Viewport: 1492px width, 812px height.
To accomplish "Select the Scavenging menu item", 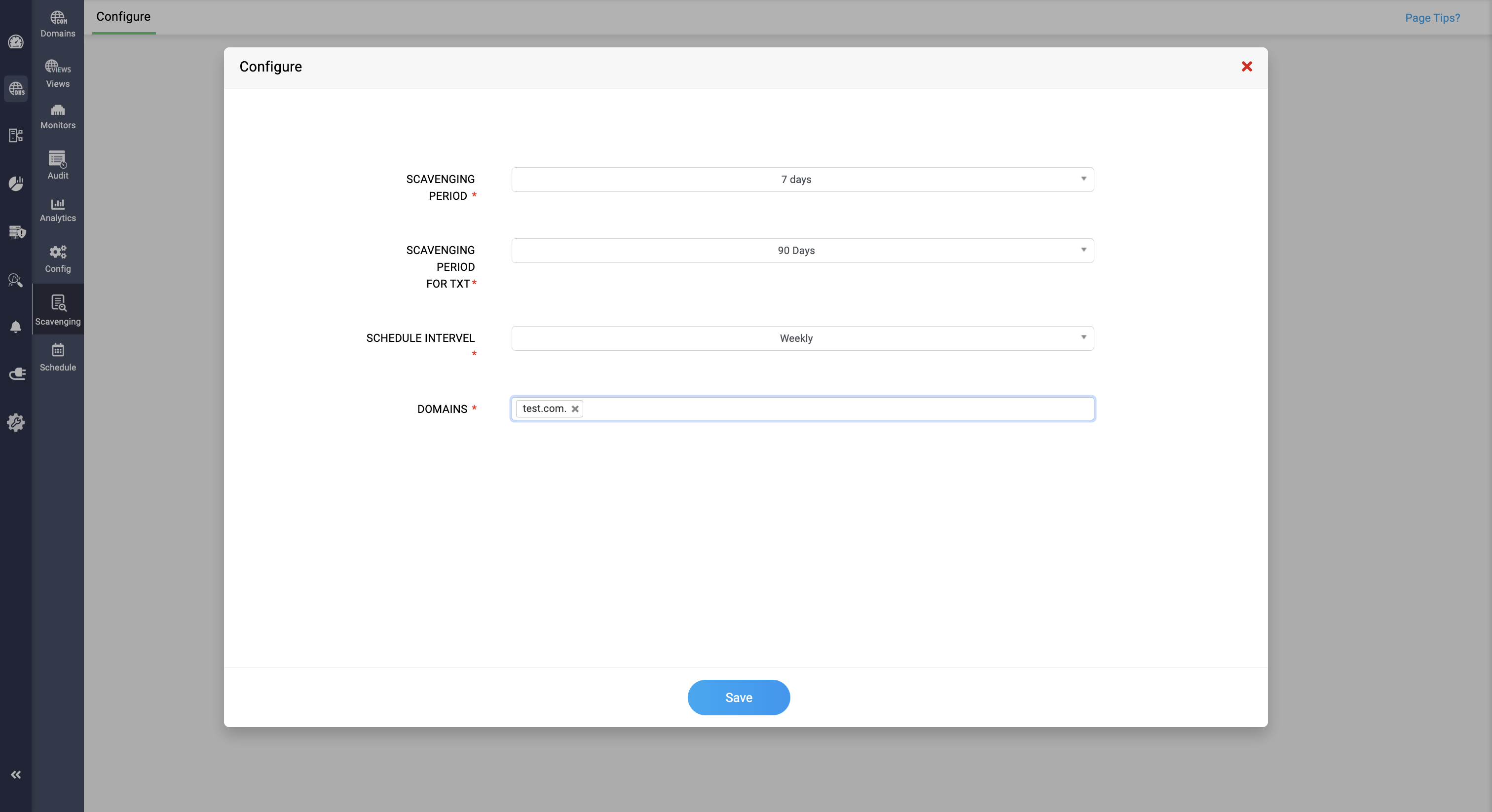I will tap(57, 309).
